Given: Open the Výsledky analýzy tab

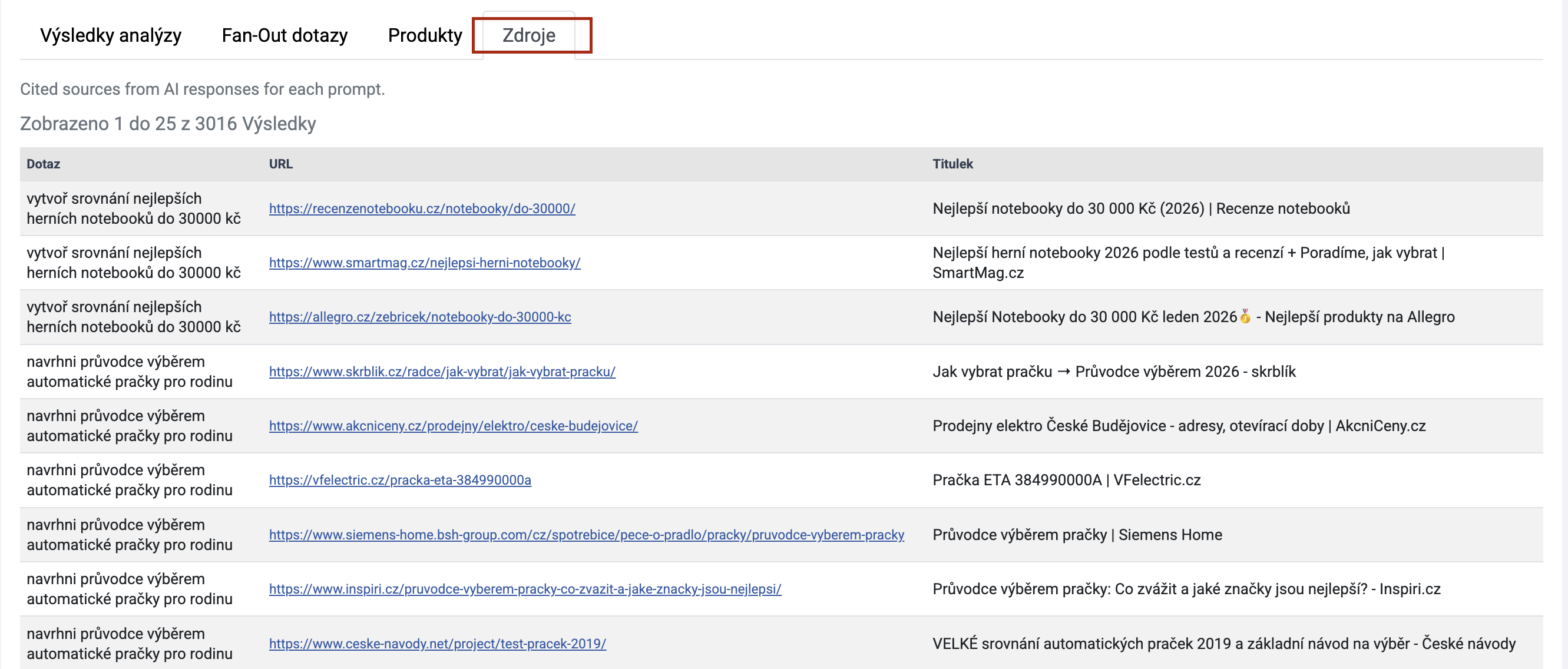Looking at the screenshot, I should coord(110,35).
